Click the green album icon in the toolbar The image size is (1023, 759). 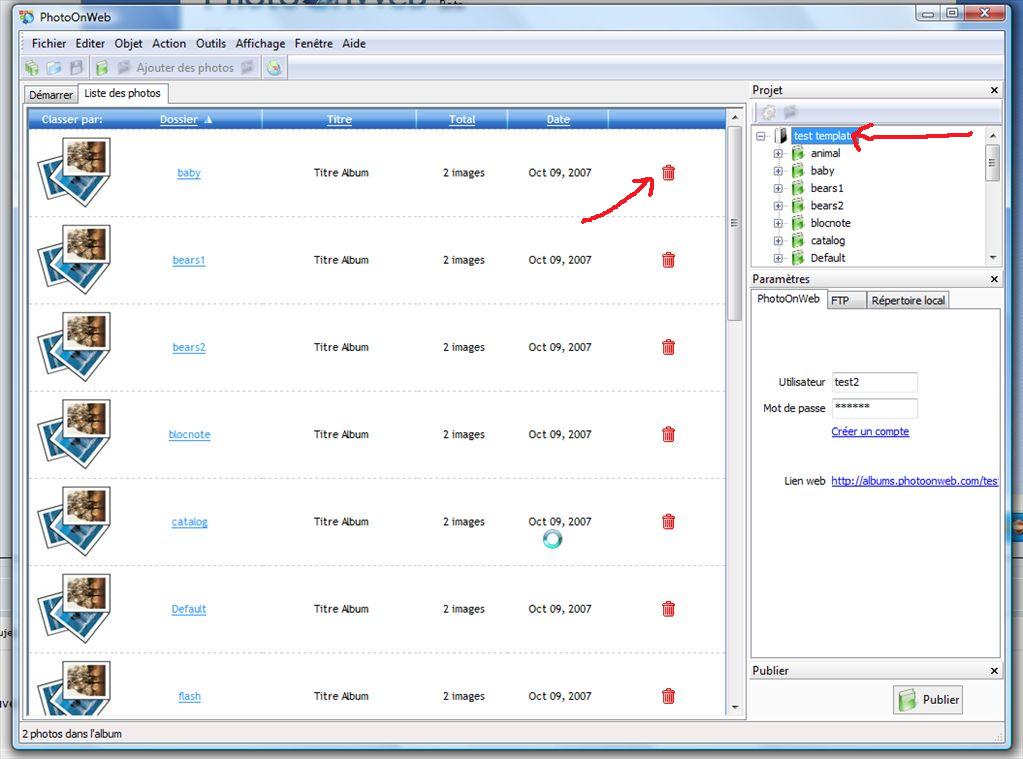click(101, 68)
